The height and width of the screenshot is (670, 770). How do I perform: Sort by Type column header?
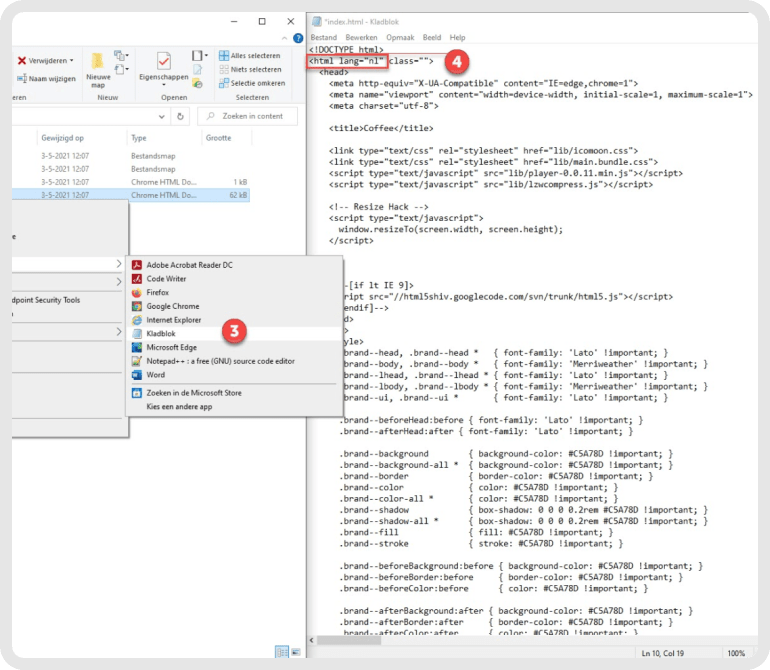pos(138,138)
